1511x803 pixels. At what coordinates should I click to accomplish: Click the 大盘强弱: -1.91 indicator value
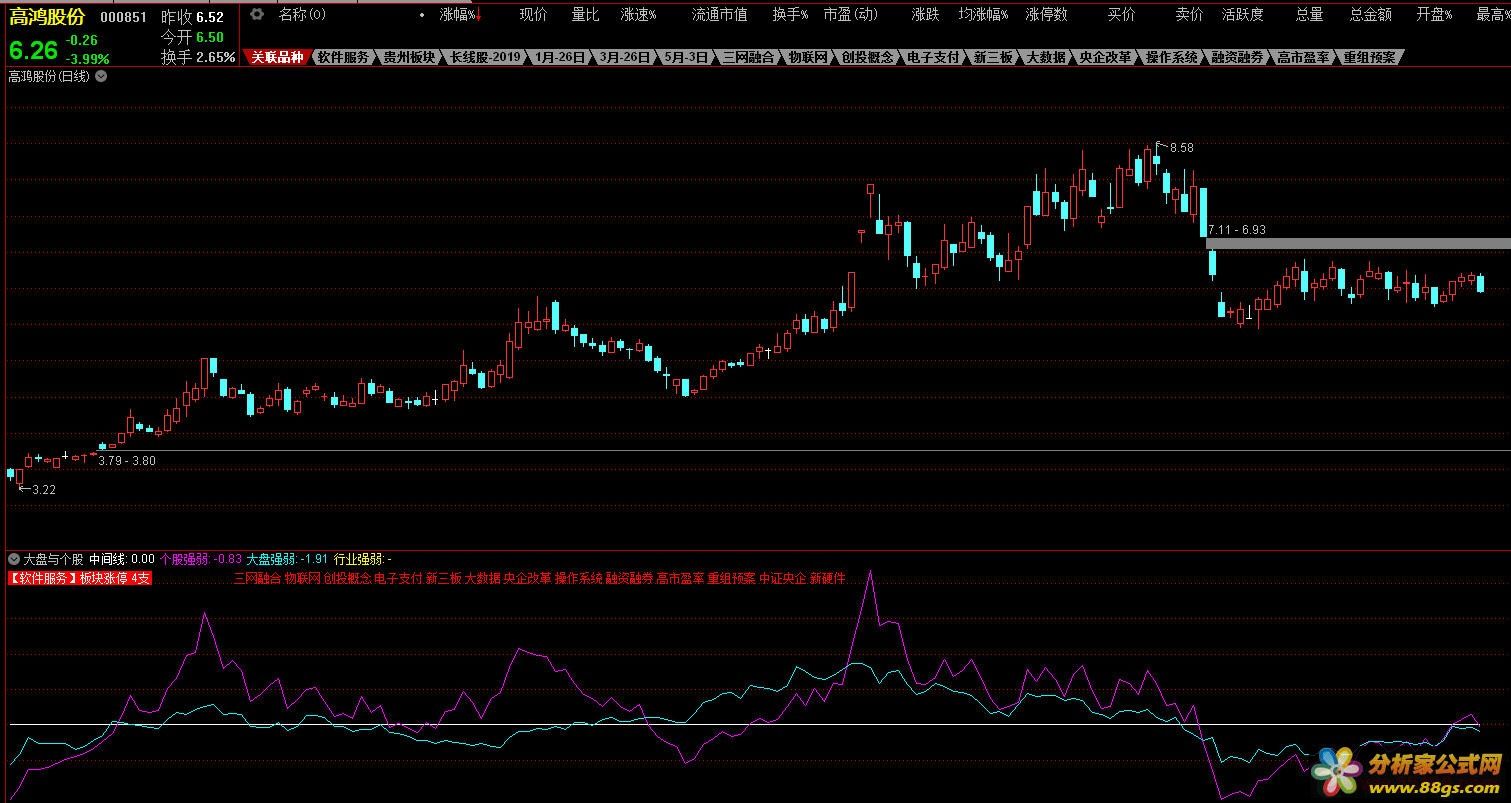tap(288, 559)
